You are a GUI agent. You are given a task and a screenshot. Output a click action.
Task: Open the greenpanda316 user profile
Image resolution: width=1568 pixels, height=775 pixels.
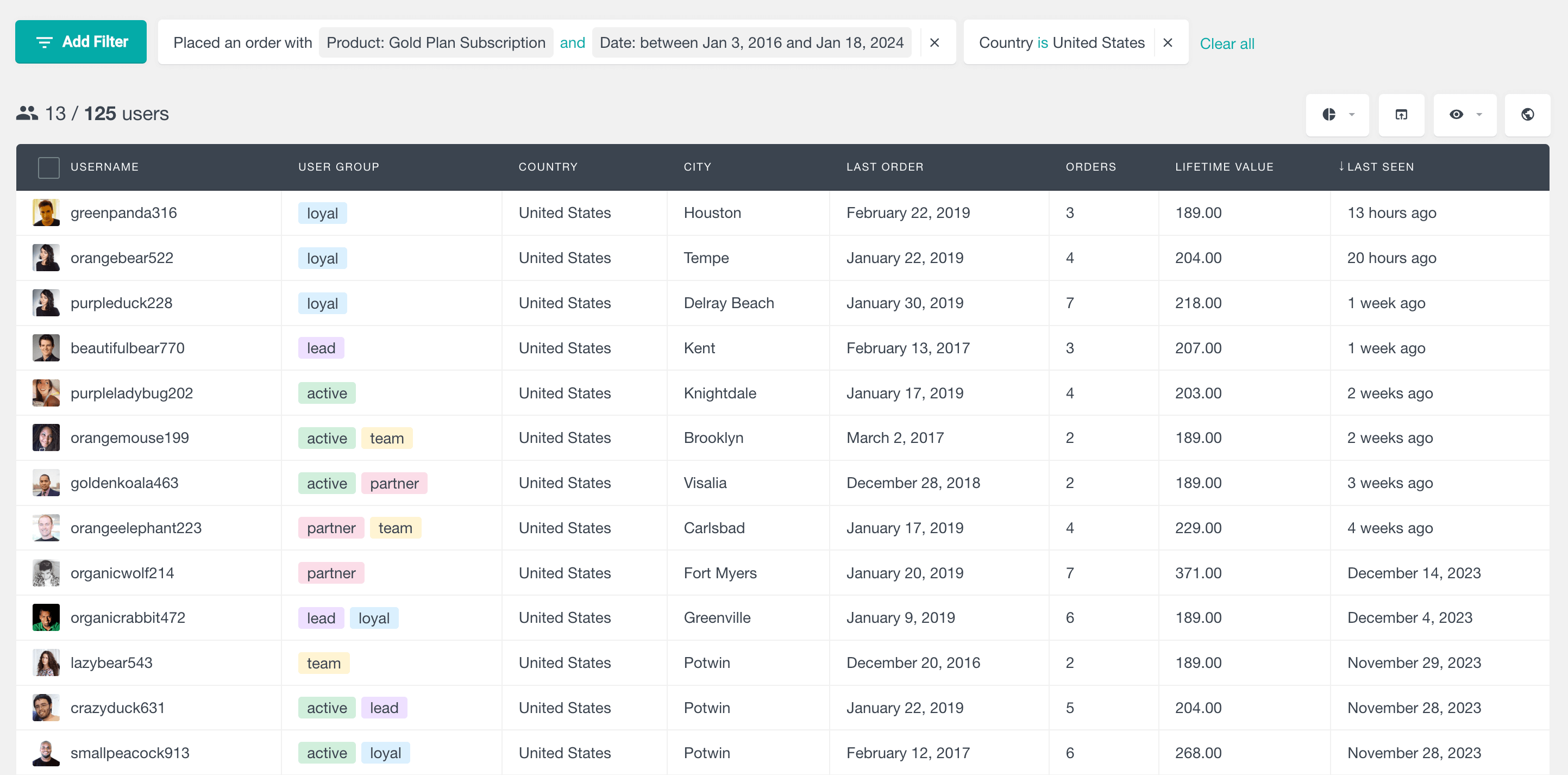pos(123,212)
